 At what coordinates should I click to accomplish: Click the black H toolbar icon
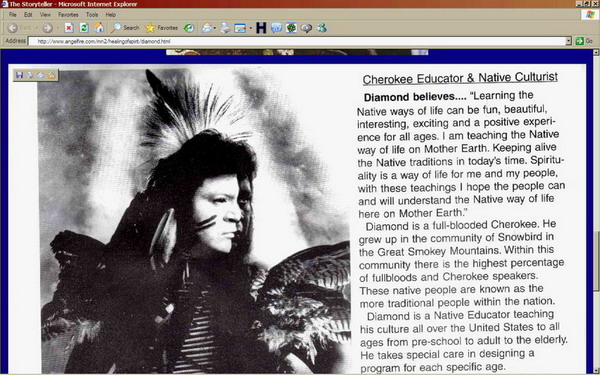pos(261,28)
